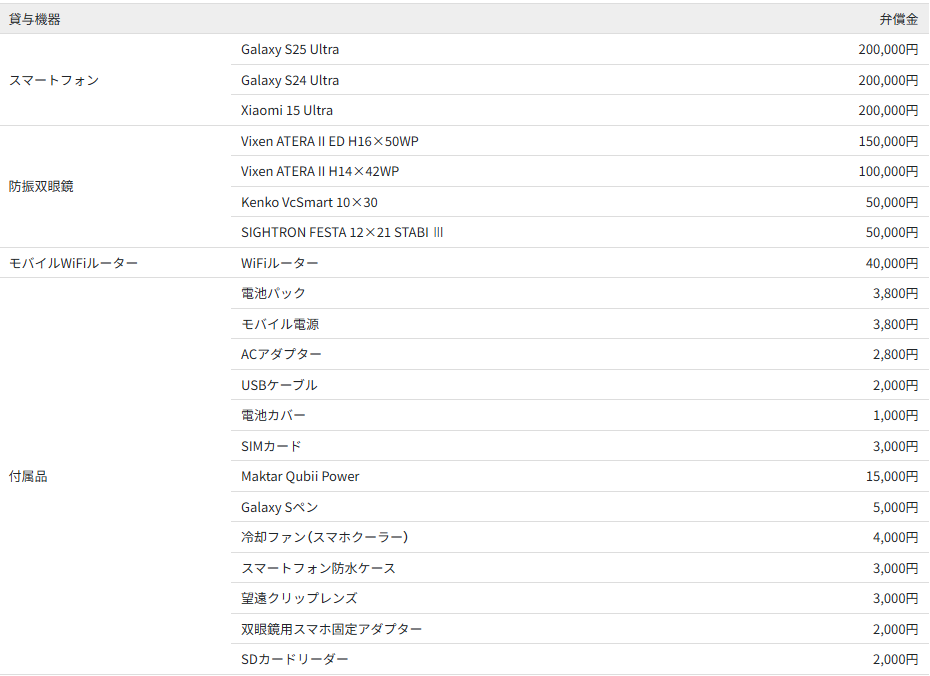
Task: Select the SIGHTRON FESTA 12×21 STABI III row
Action: (x=340, y=232)
